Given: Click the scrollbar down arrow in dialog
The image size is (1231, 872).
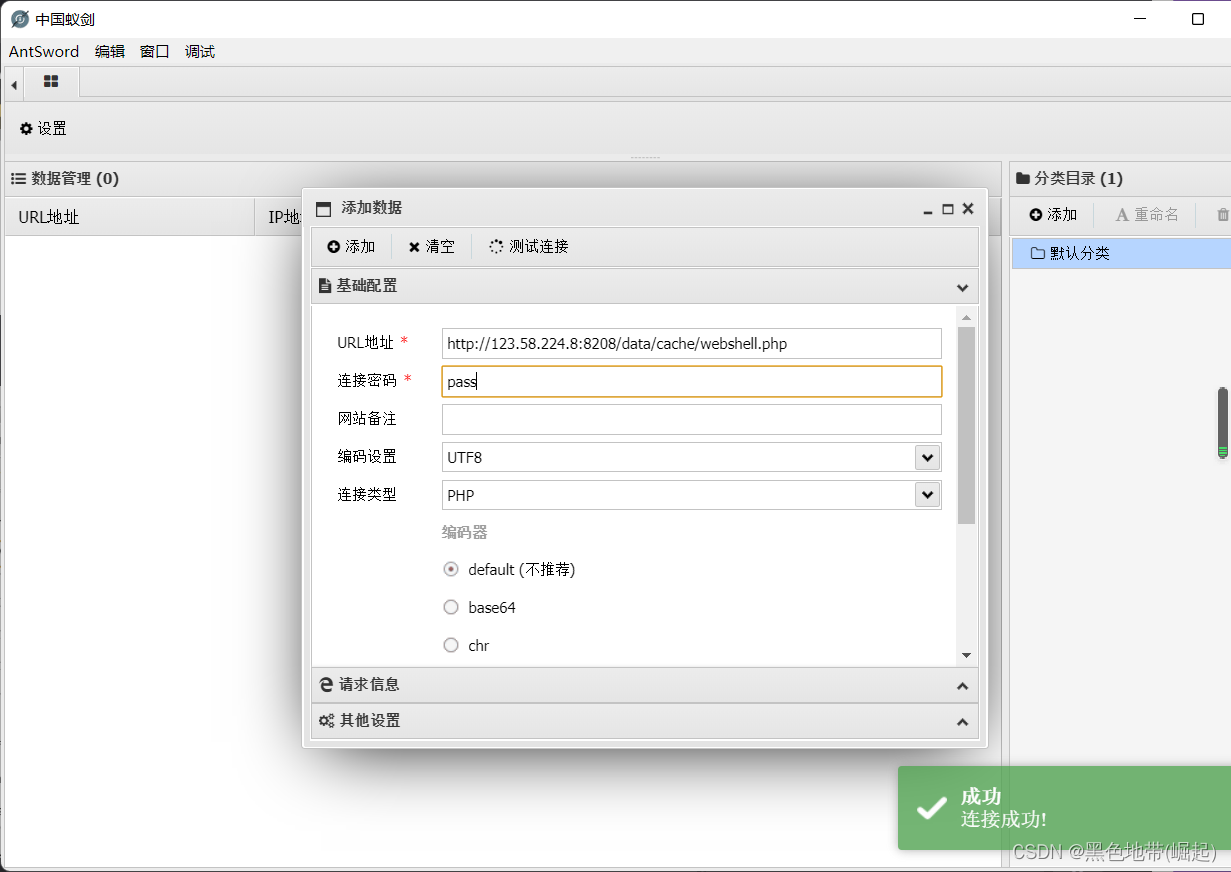Looking at the screenshot, I should tap(966, 655).
